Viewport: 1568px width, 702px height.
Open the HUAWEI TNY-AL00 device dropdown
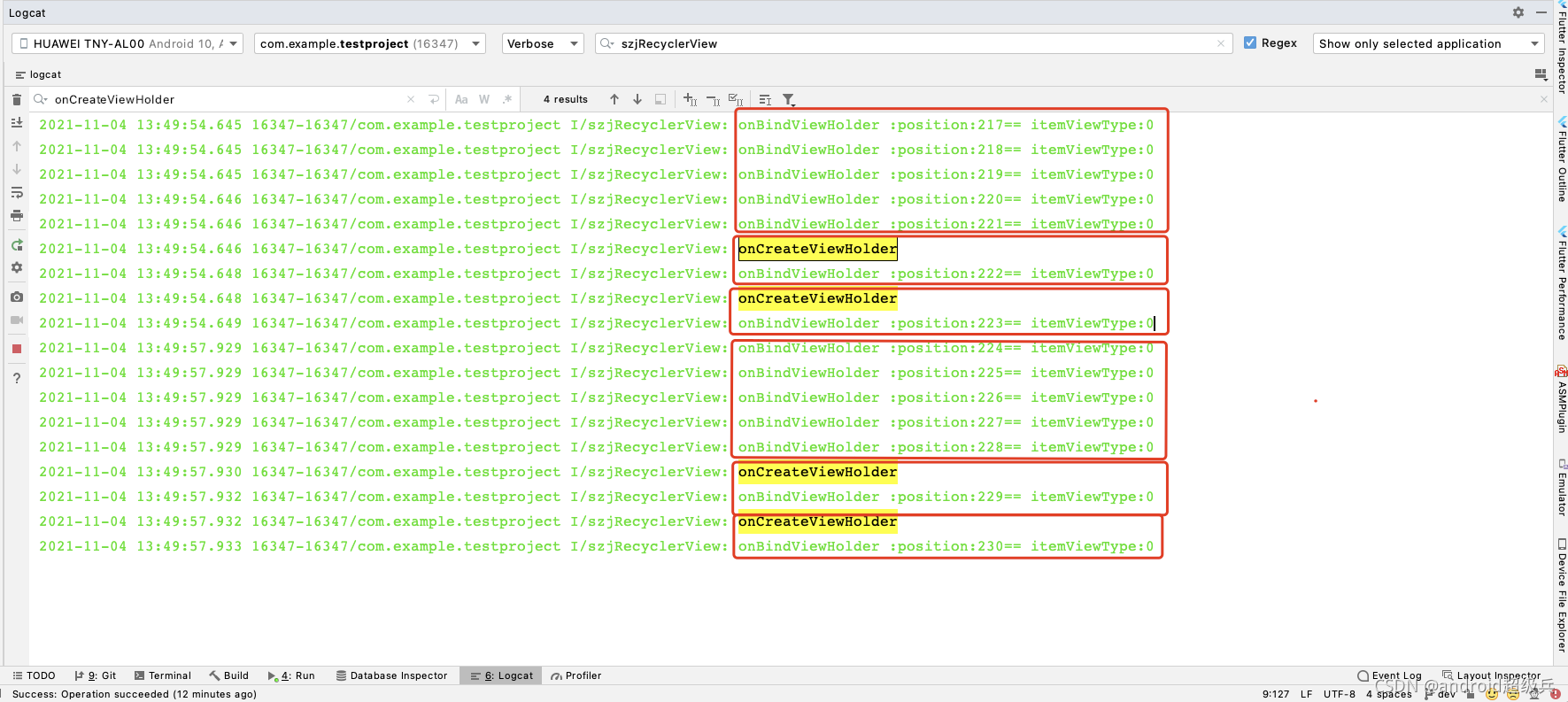pos(127,43)
